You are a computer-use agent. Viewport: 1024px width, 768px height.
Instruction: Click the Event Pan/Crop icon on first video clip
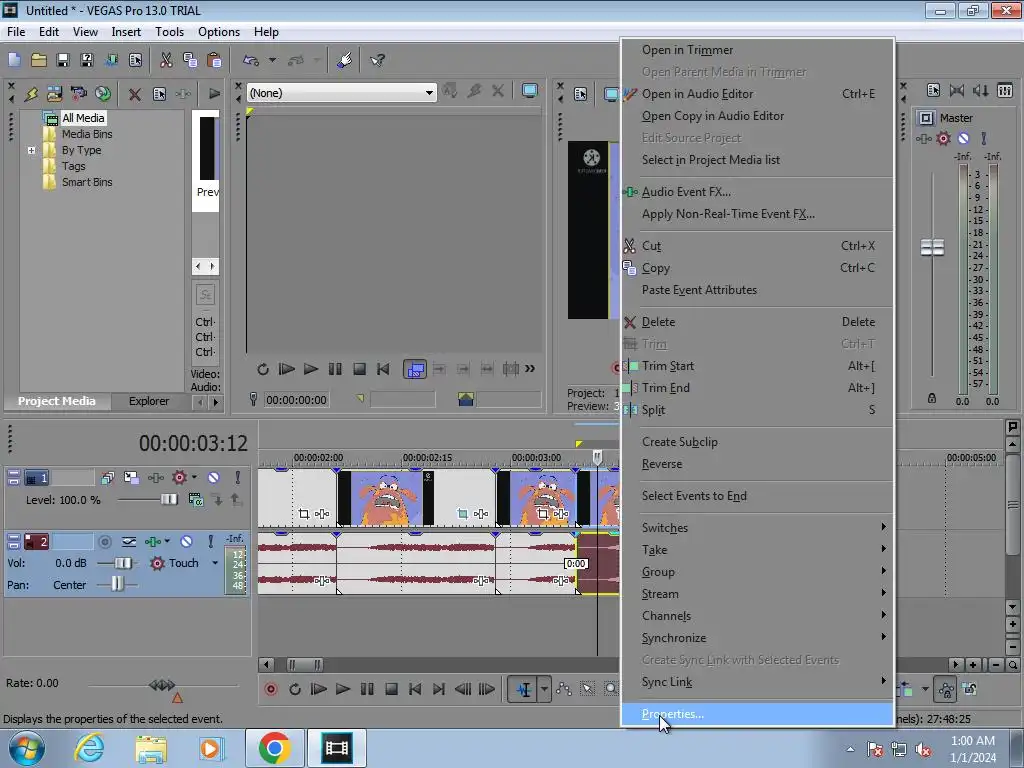[x=304, y=514]
